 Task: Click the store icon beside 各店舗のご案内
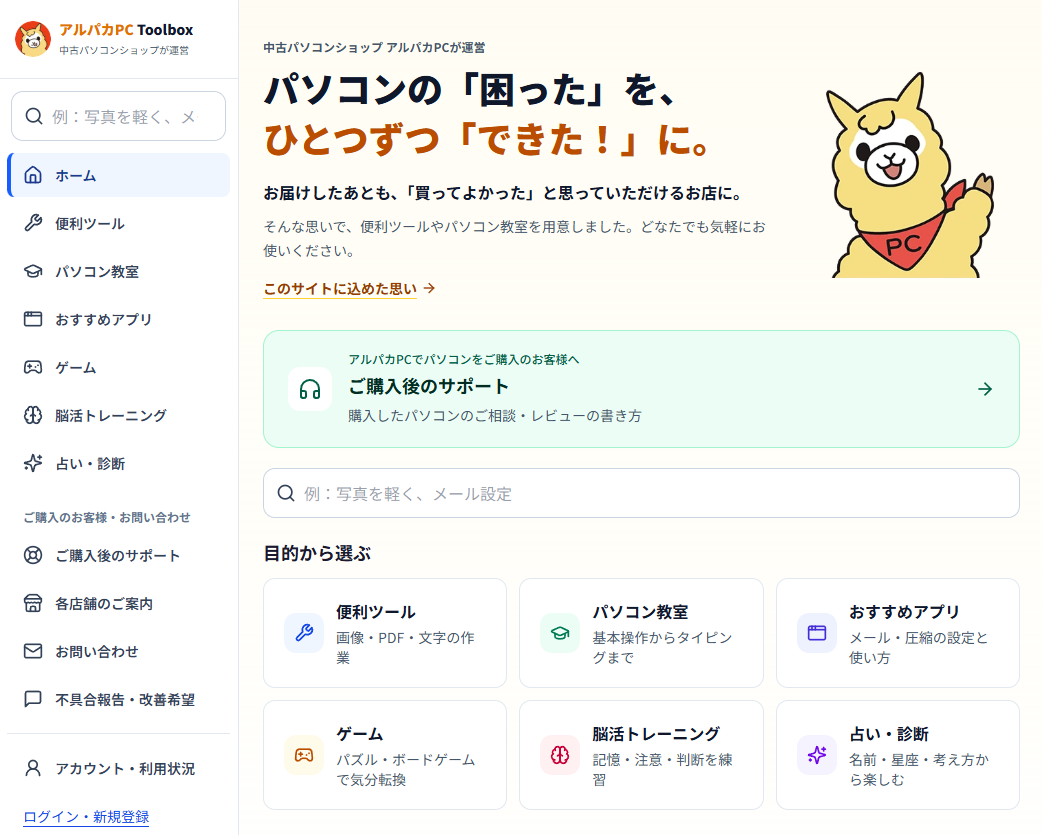(x=33, y=603)
